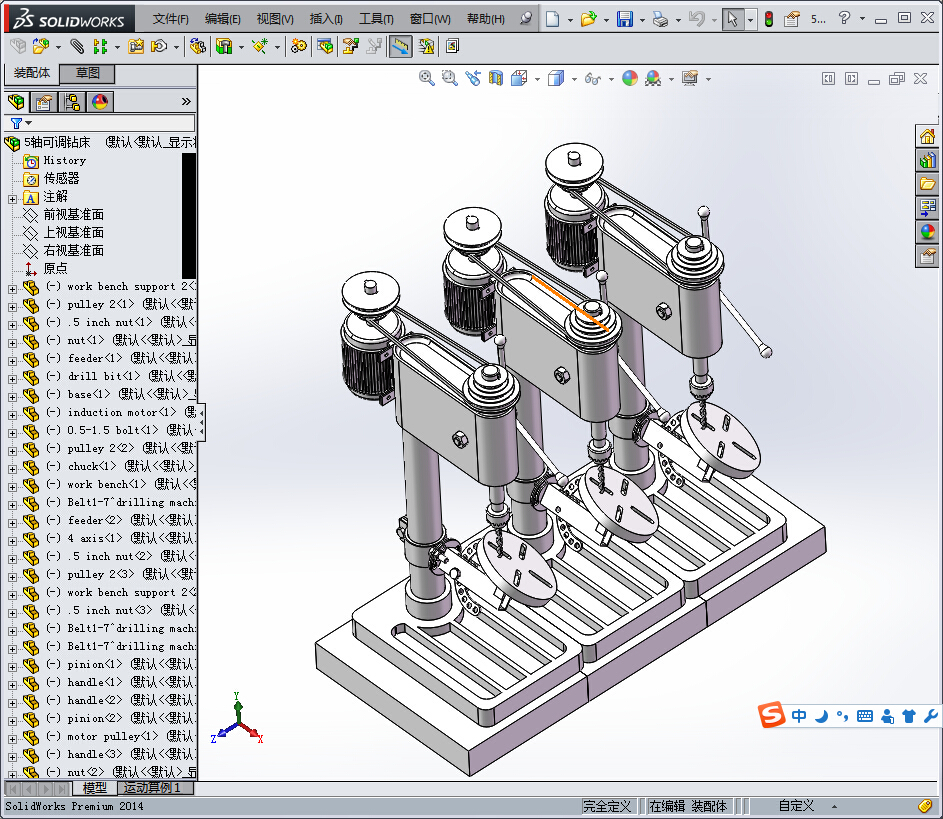Open the PropertyManager tab icon
Image resolution: width=943 pixels, height=819 pixels.
(44, 102)
